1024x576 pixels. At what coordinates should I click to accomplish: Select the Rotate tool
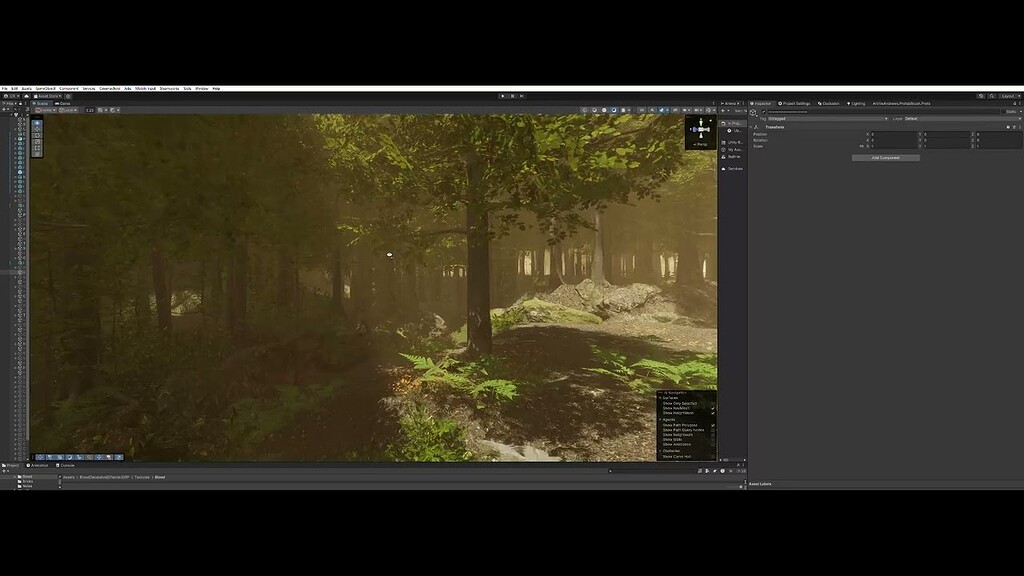pyautogui.click(x=38, y=135)
